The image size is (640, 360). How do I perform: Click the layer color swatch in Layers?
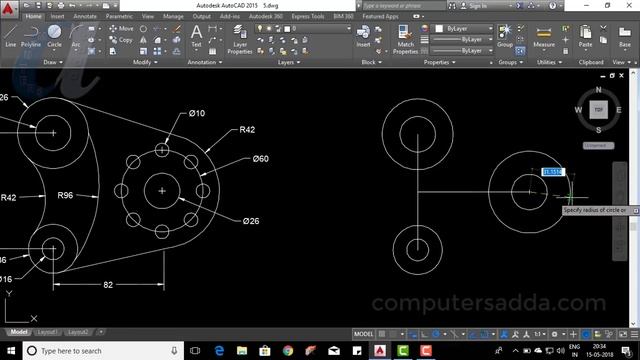tap(287, 29)
